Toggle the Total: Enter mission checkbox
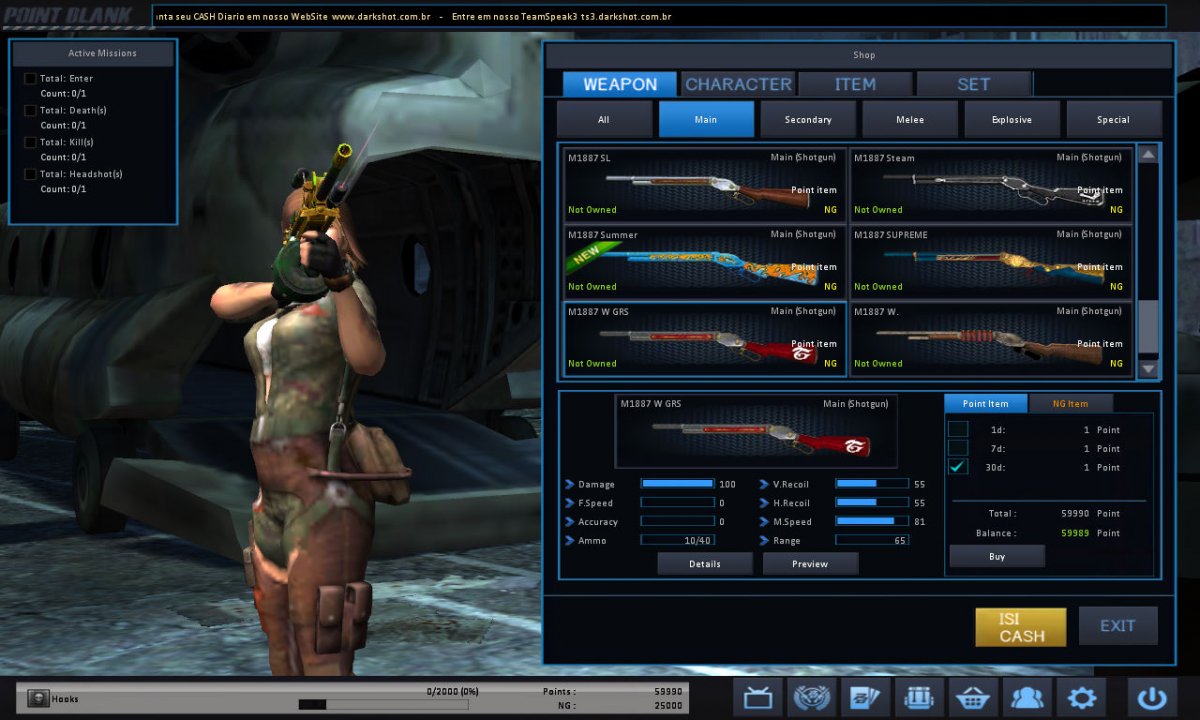 point(30,78)
